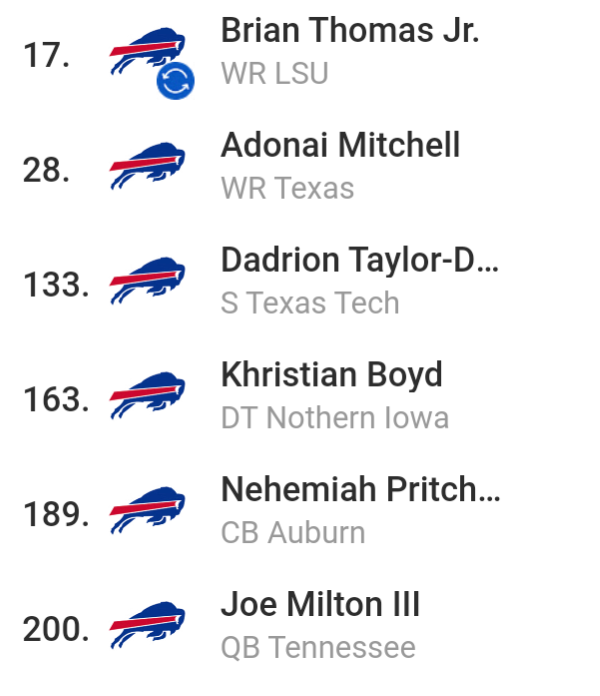Click the Bills logo beside Brian Thomas Jr.
This screenshot has width=600, height=696.
(147, 51)
